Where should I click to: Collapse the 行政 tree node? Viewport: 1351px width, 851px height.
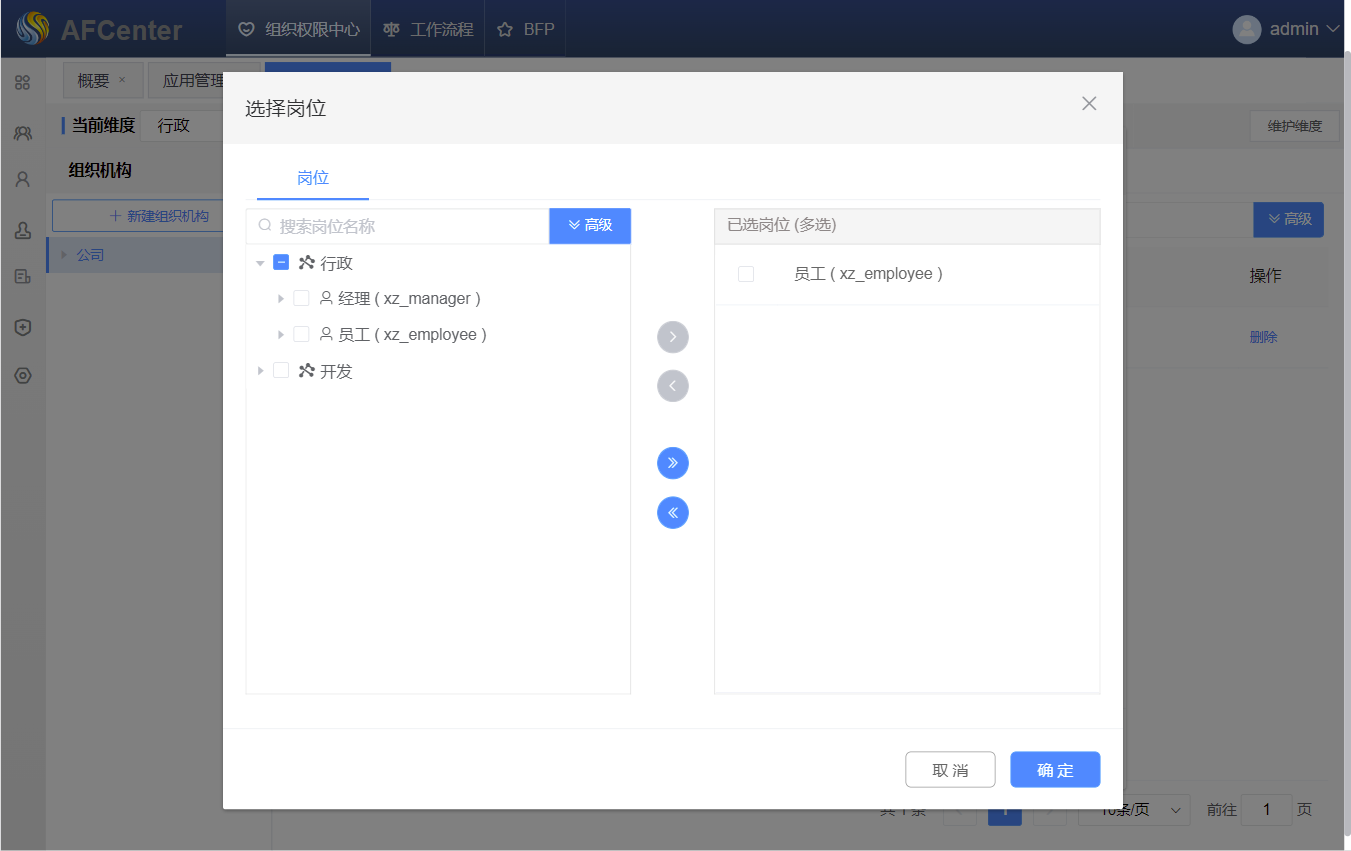[260, 264]
